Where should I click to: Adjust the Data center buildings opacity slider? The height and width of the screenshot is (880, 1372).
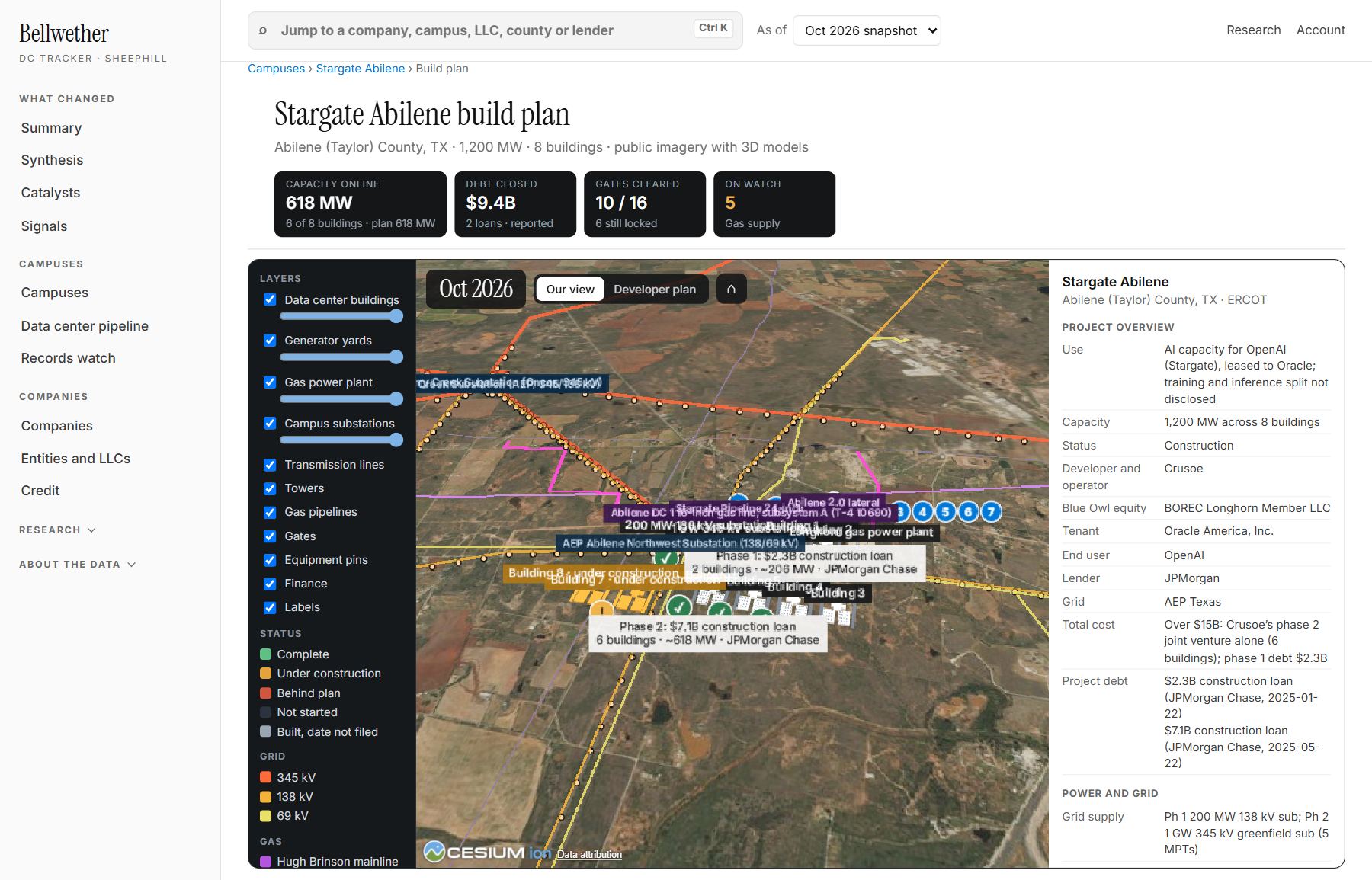tap(341, 316)
